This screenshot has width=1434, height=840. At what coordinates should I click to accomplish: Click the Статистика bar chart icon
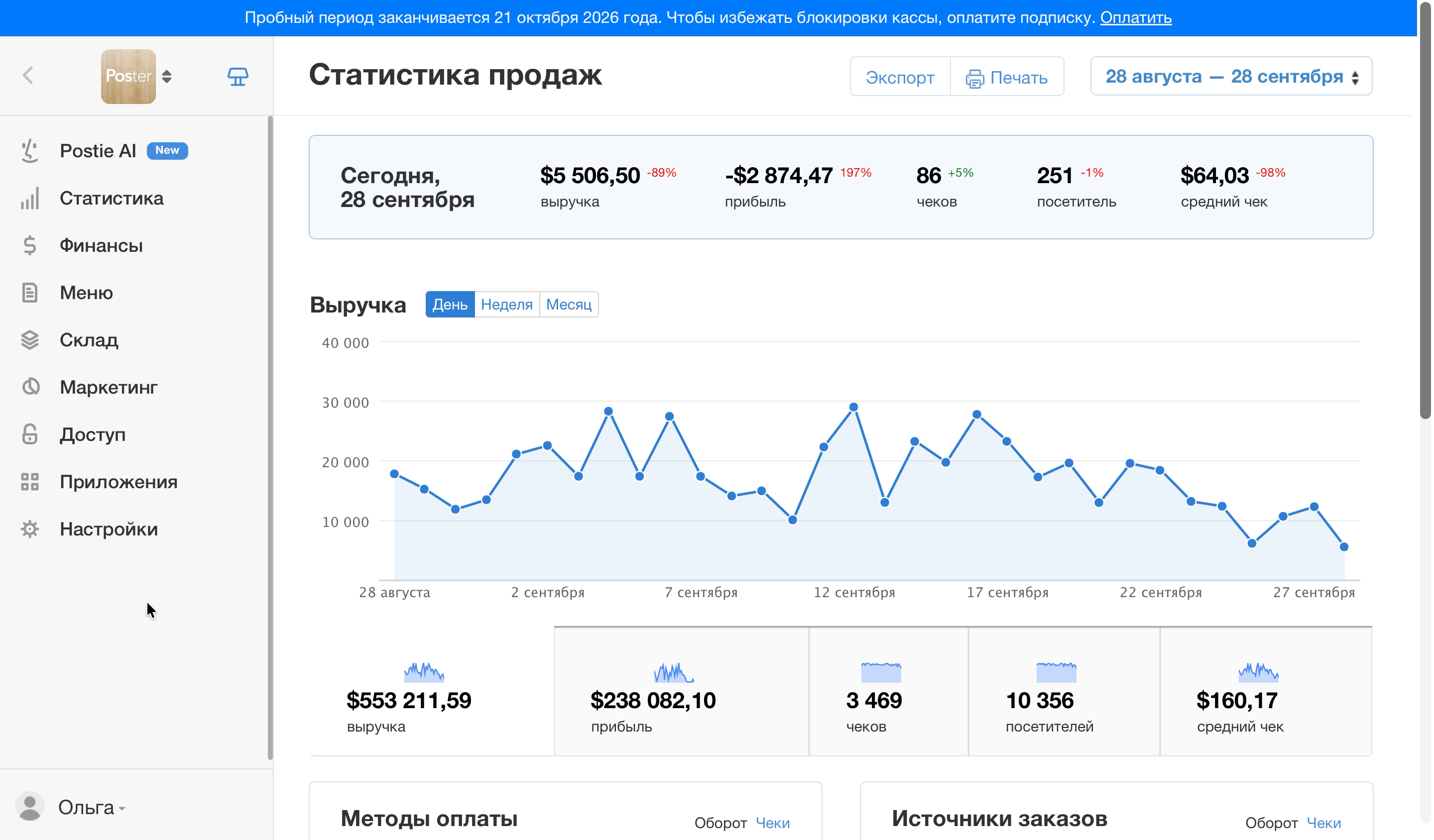click(29, 198)
